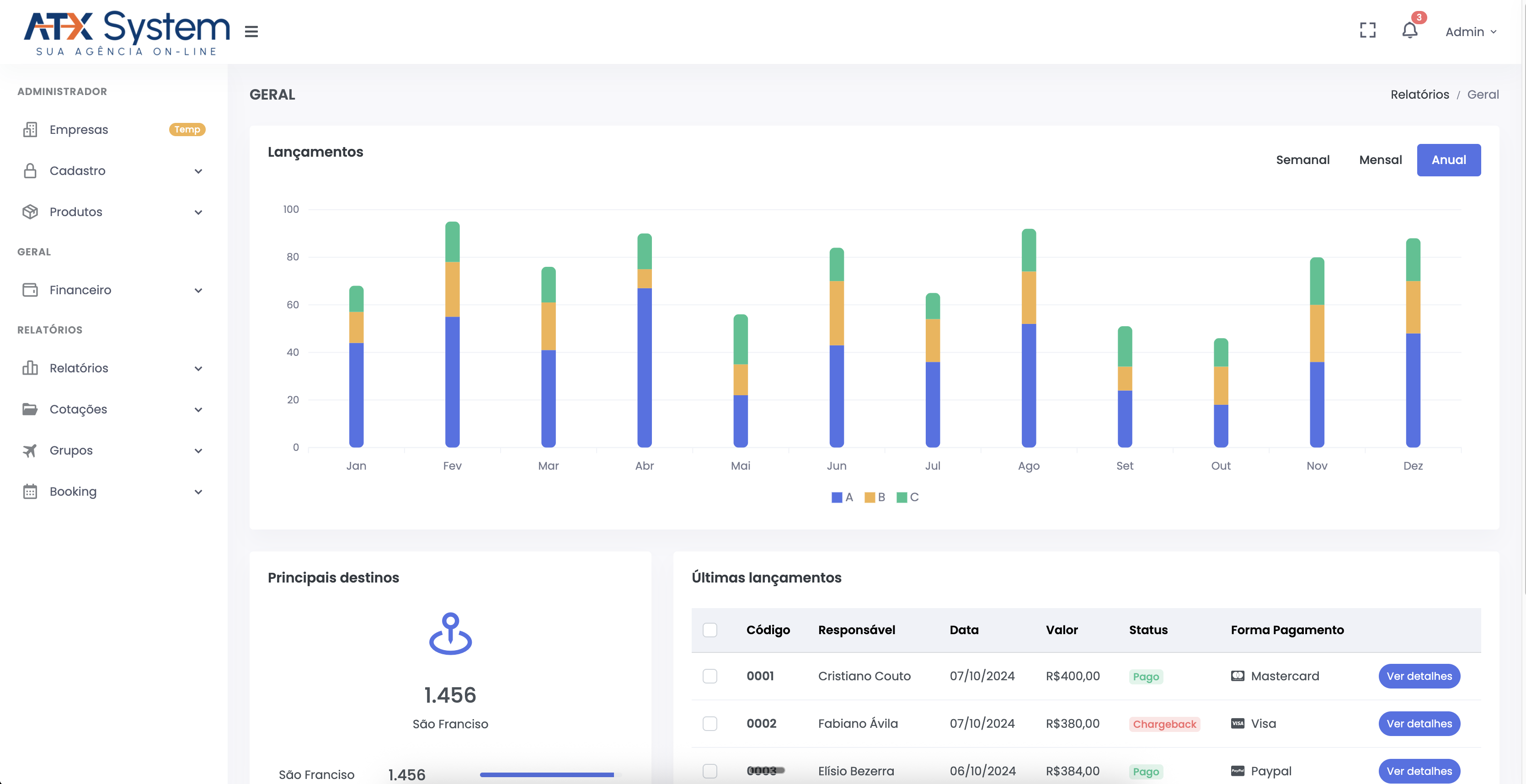Click the Cotações folder icon
Screen dimensions: 1526x784
31,408
